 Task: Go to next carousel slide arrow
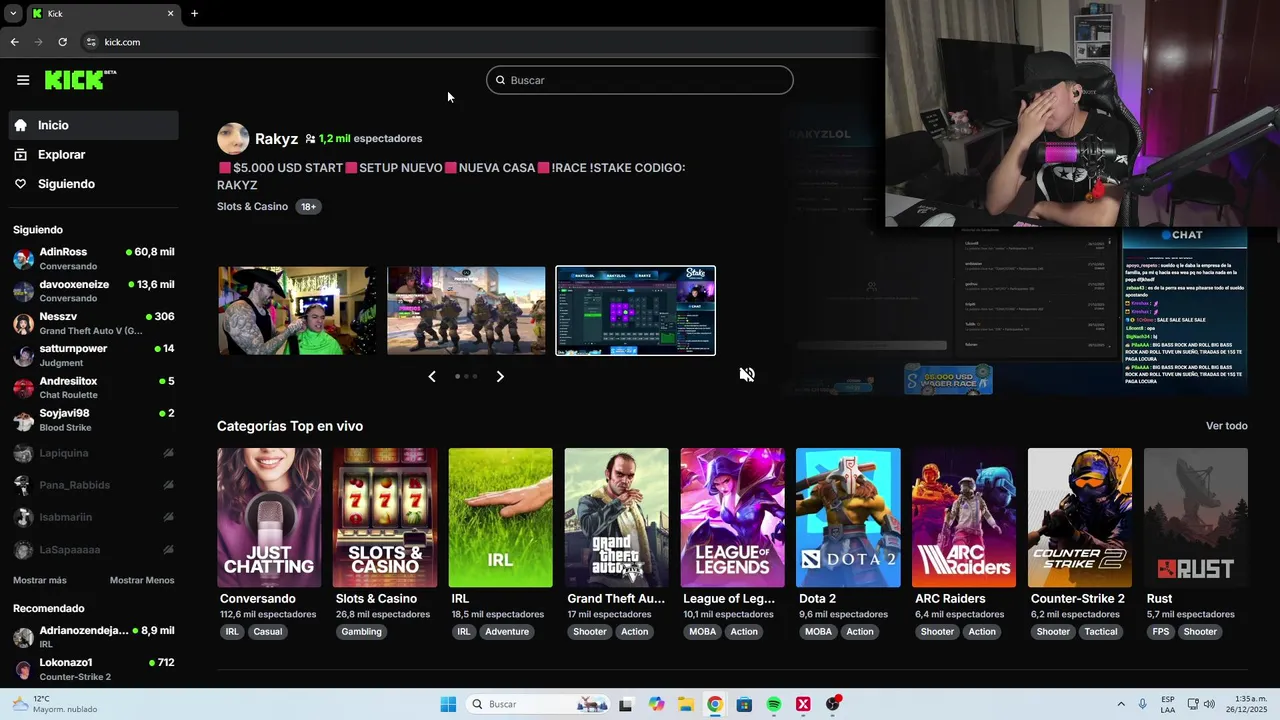tap(500, 377)
